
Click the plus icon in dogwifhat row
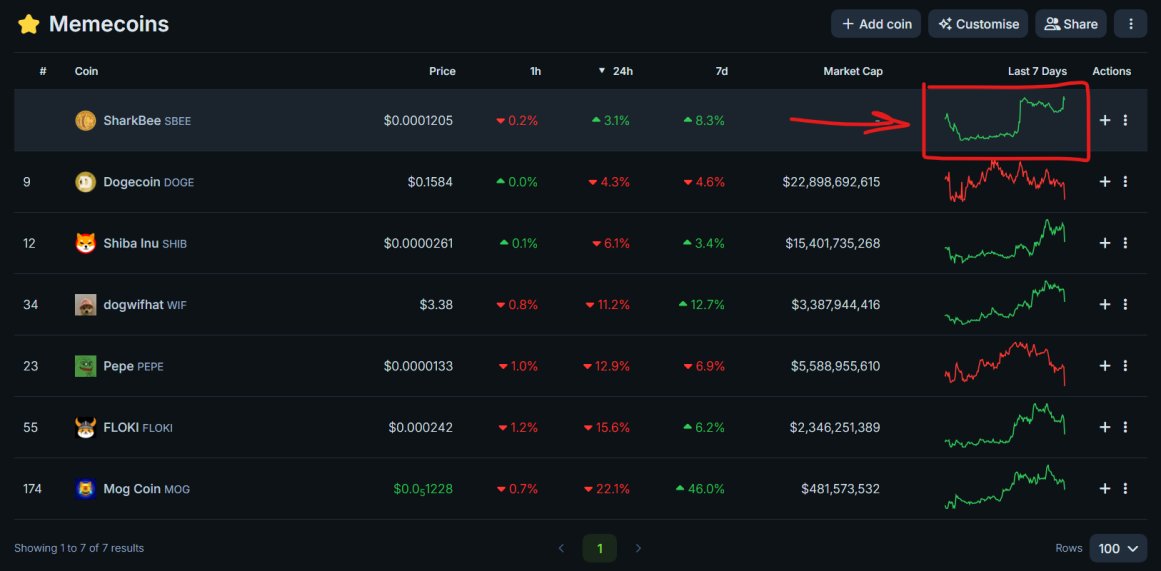click(1105, 304)
